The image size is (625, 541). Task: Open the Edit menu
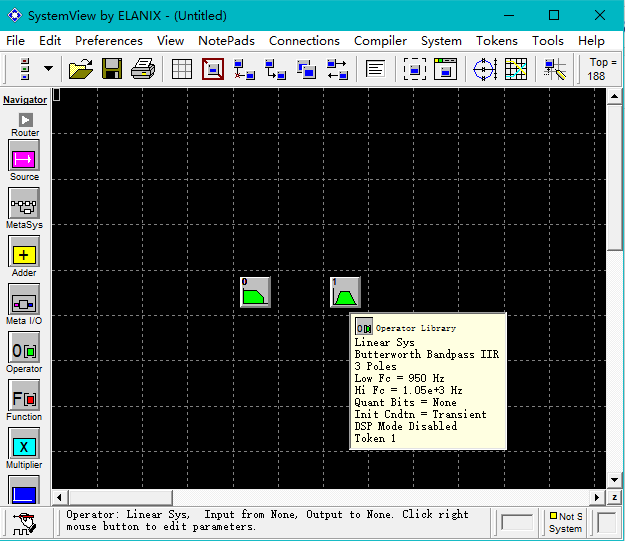(x=50, y=41)
